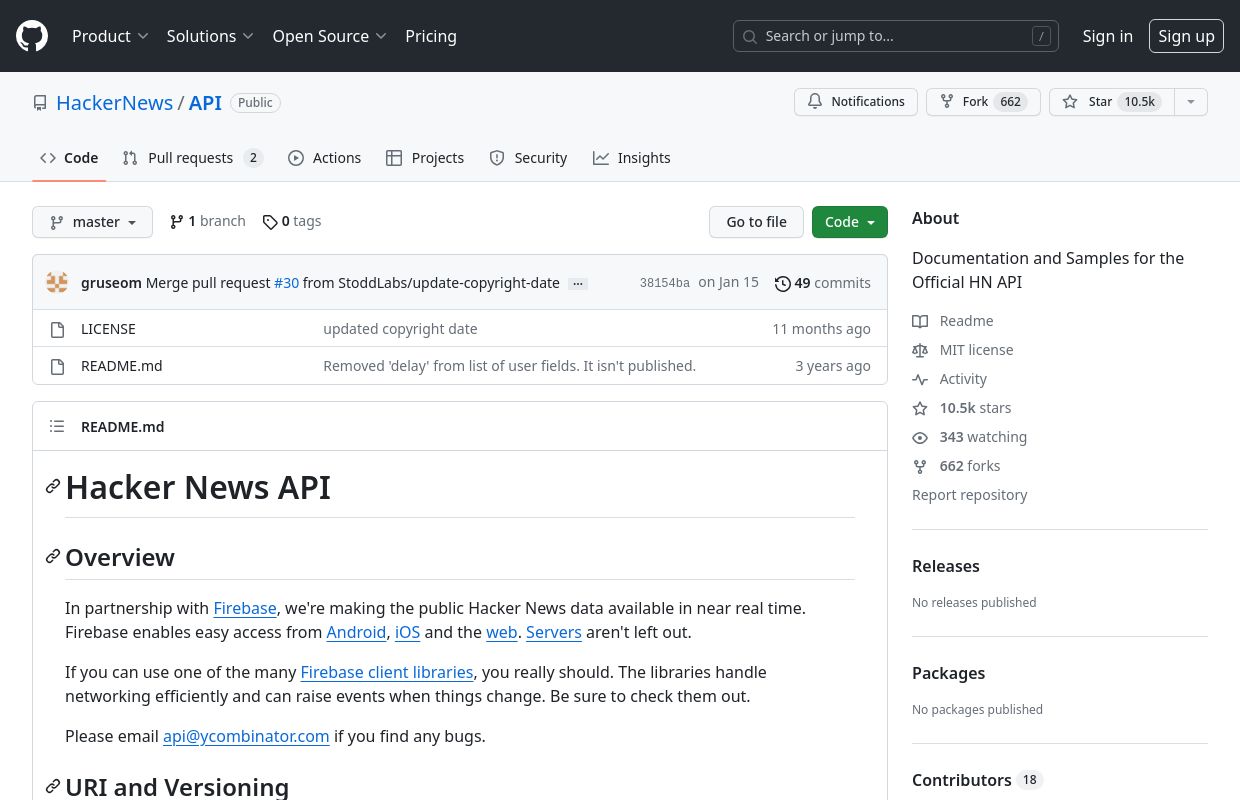Open the "Removed 'delay'" commit message

point(509,366)
